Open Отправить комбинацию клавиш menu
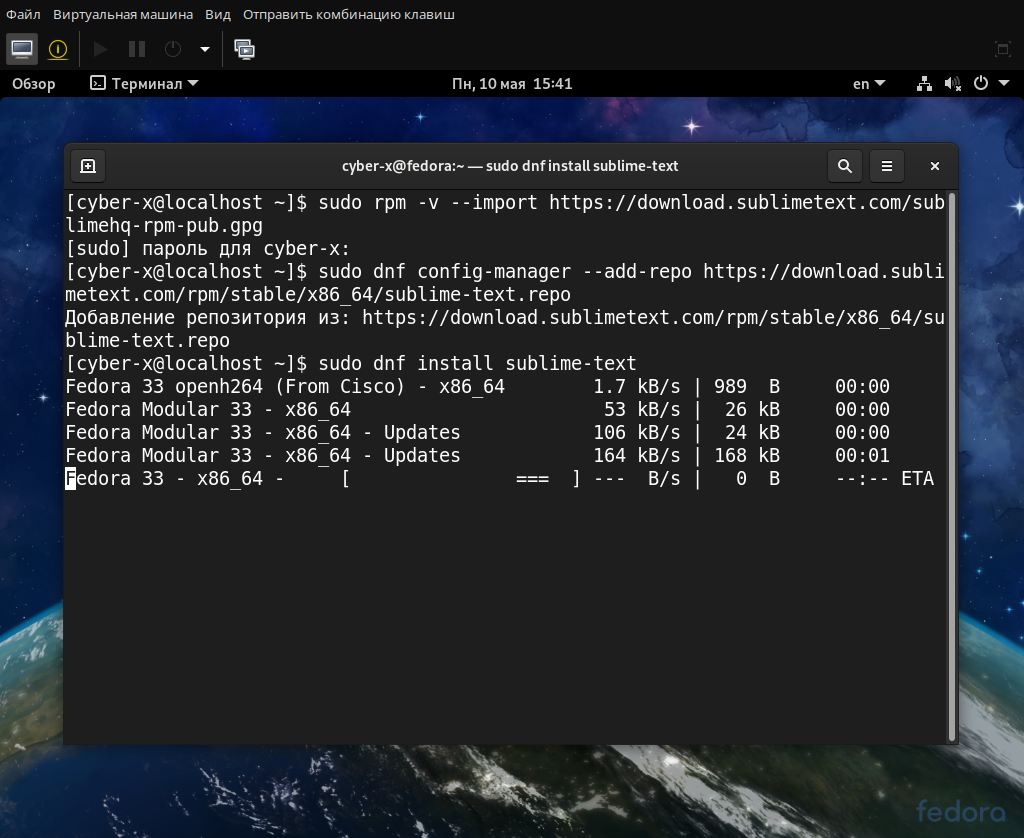The image size is (1024, 838). click(348, 15)
